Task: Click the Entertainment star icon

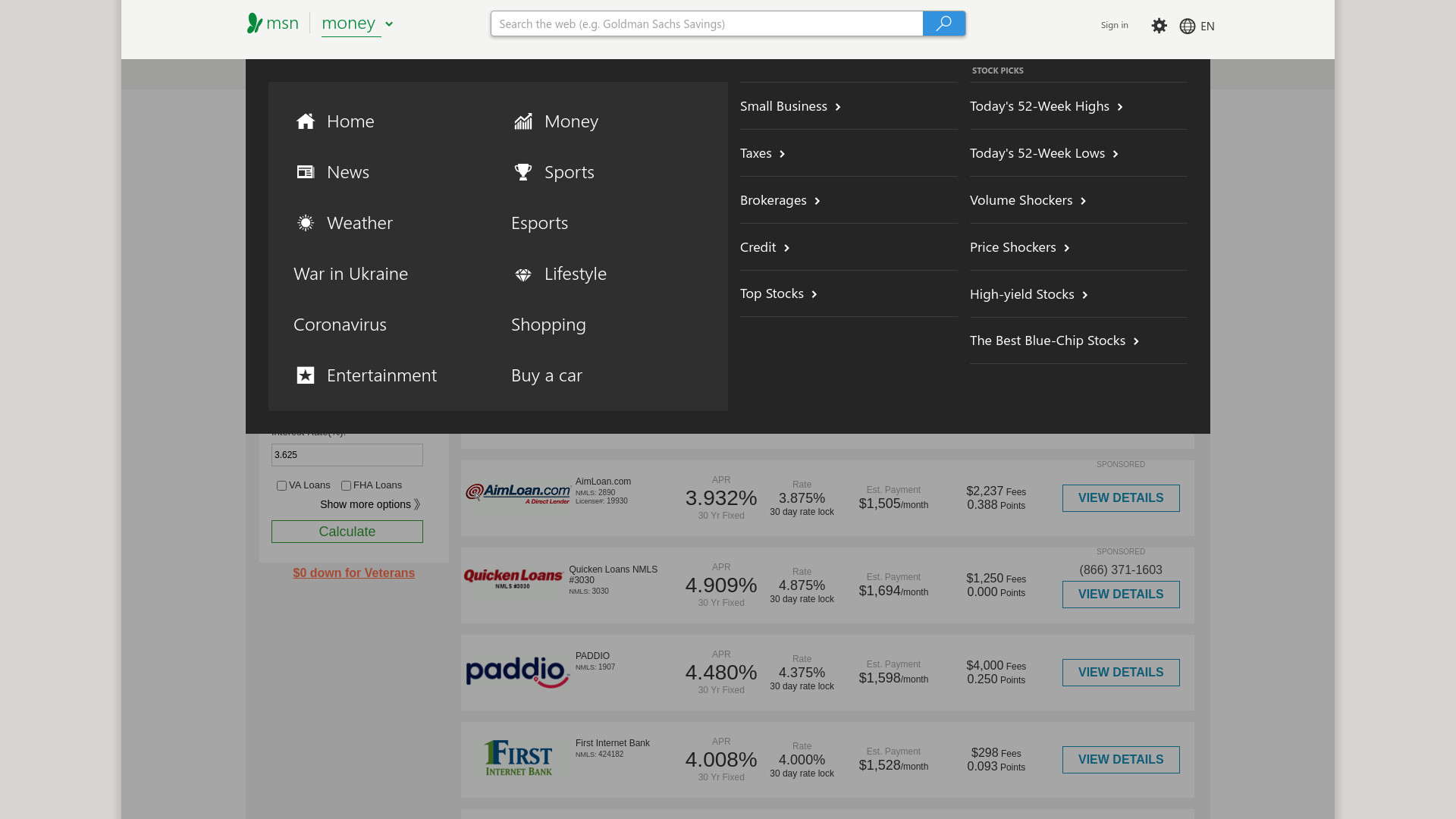Action: [x=306, y=375]
